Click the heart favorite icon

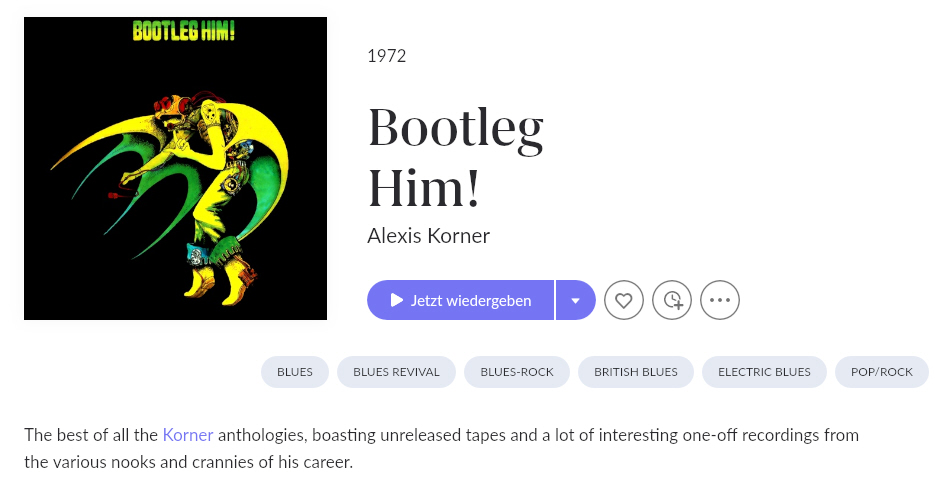(x=624, y=300)
